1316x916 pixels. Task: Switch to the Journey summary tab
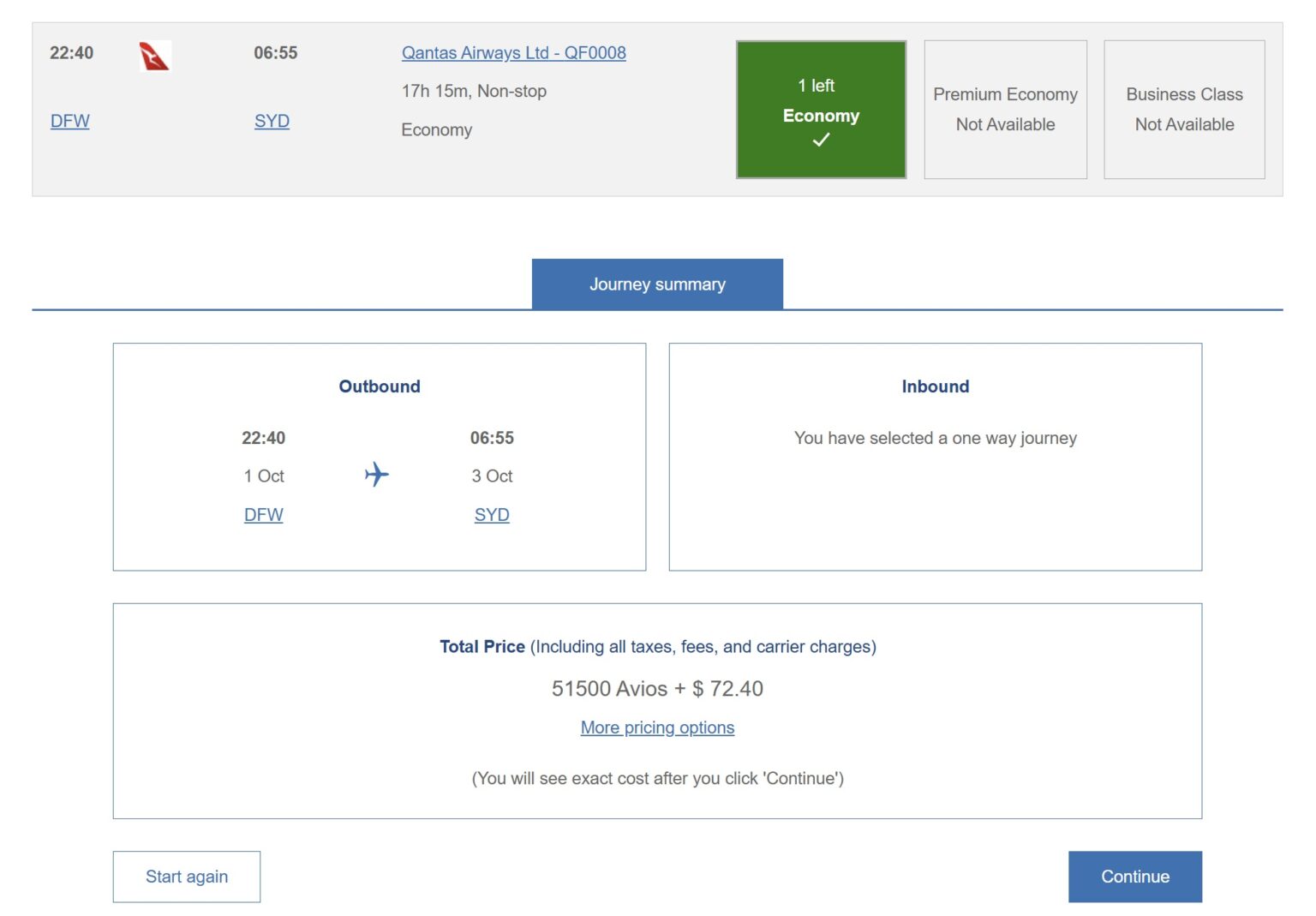point(657,284)
